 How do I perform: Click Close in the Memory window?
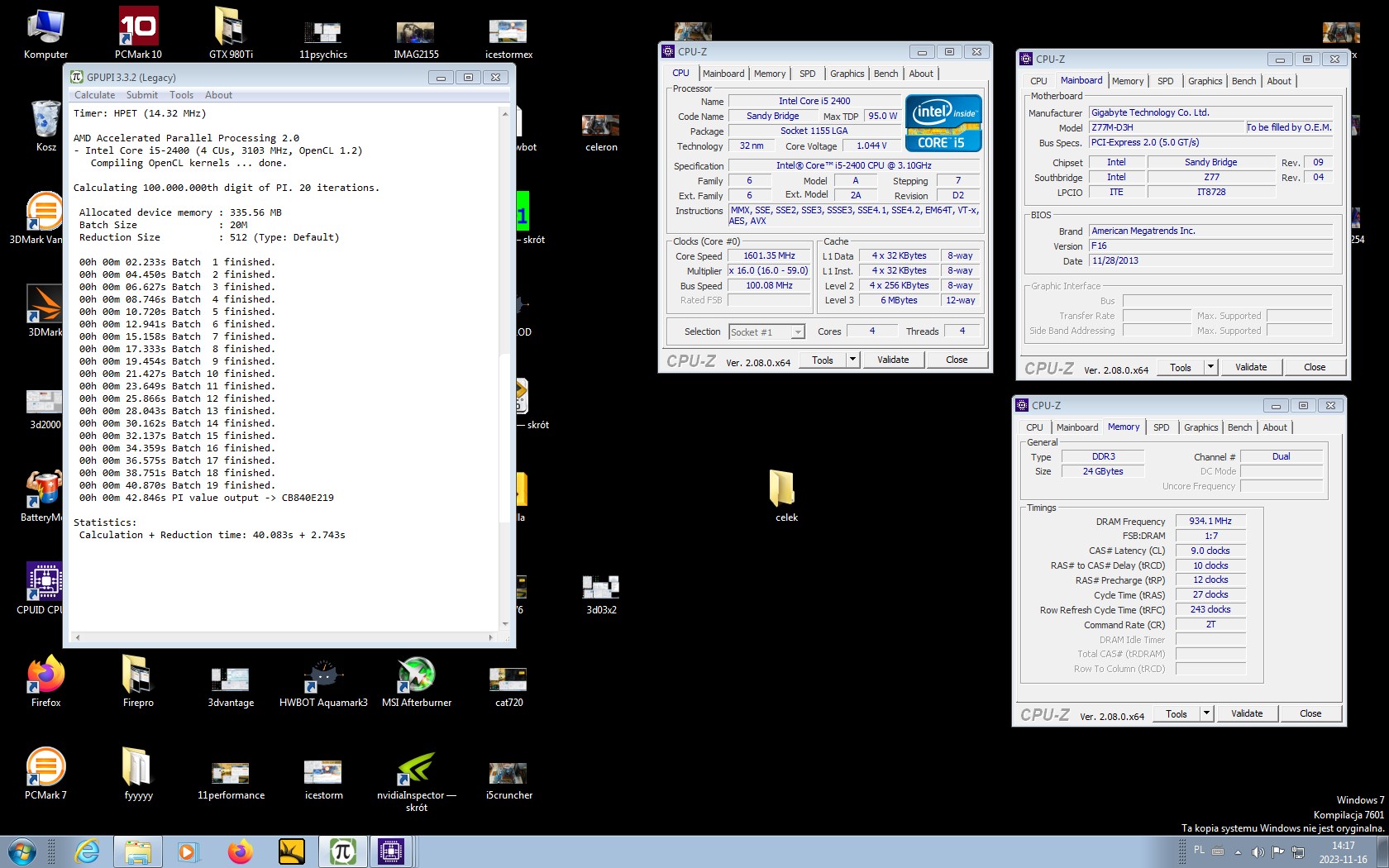(1310, 713)
